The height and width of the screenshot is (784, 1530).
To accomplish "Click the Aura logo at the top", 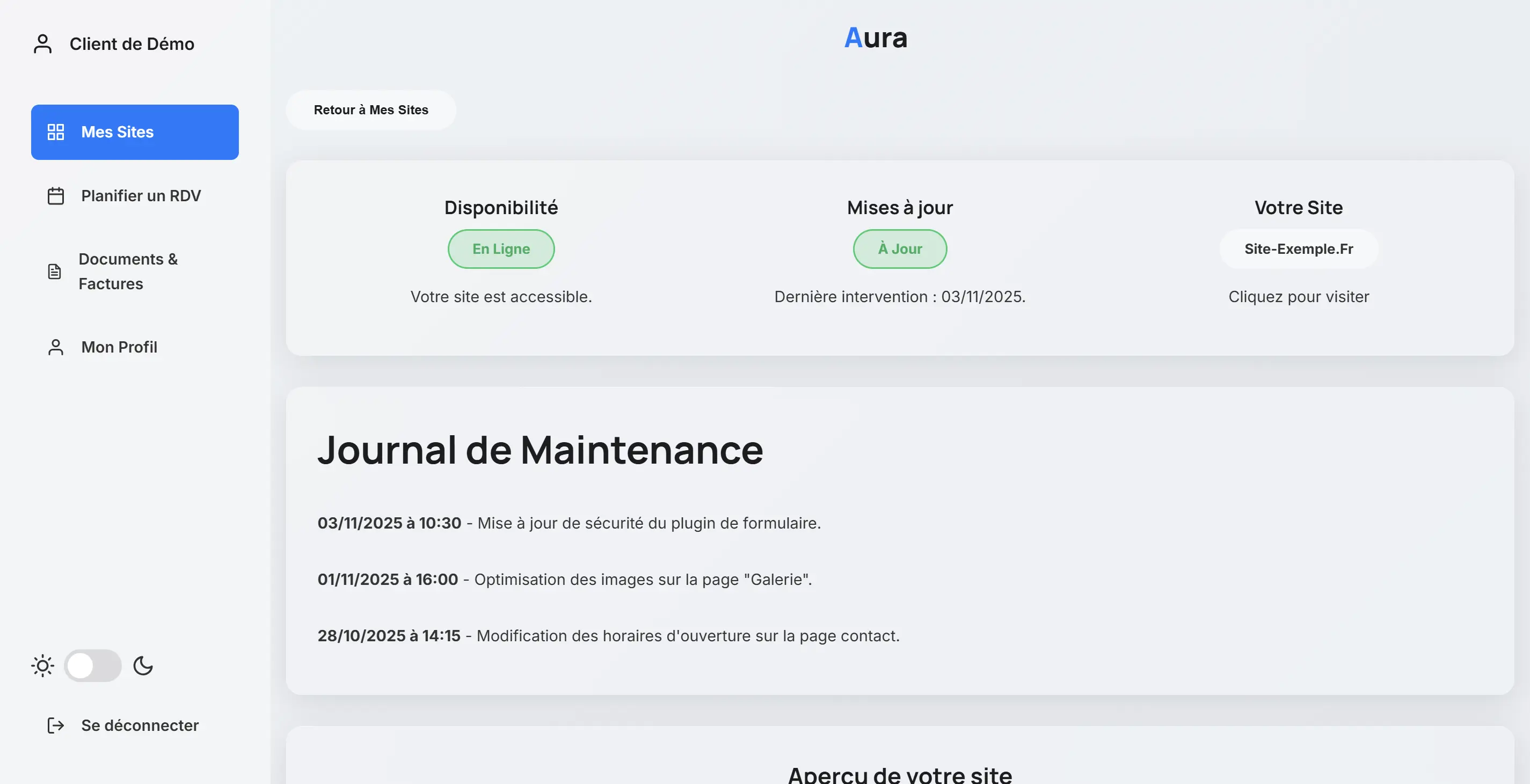I will click(x=876, y=38).
